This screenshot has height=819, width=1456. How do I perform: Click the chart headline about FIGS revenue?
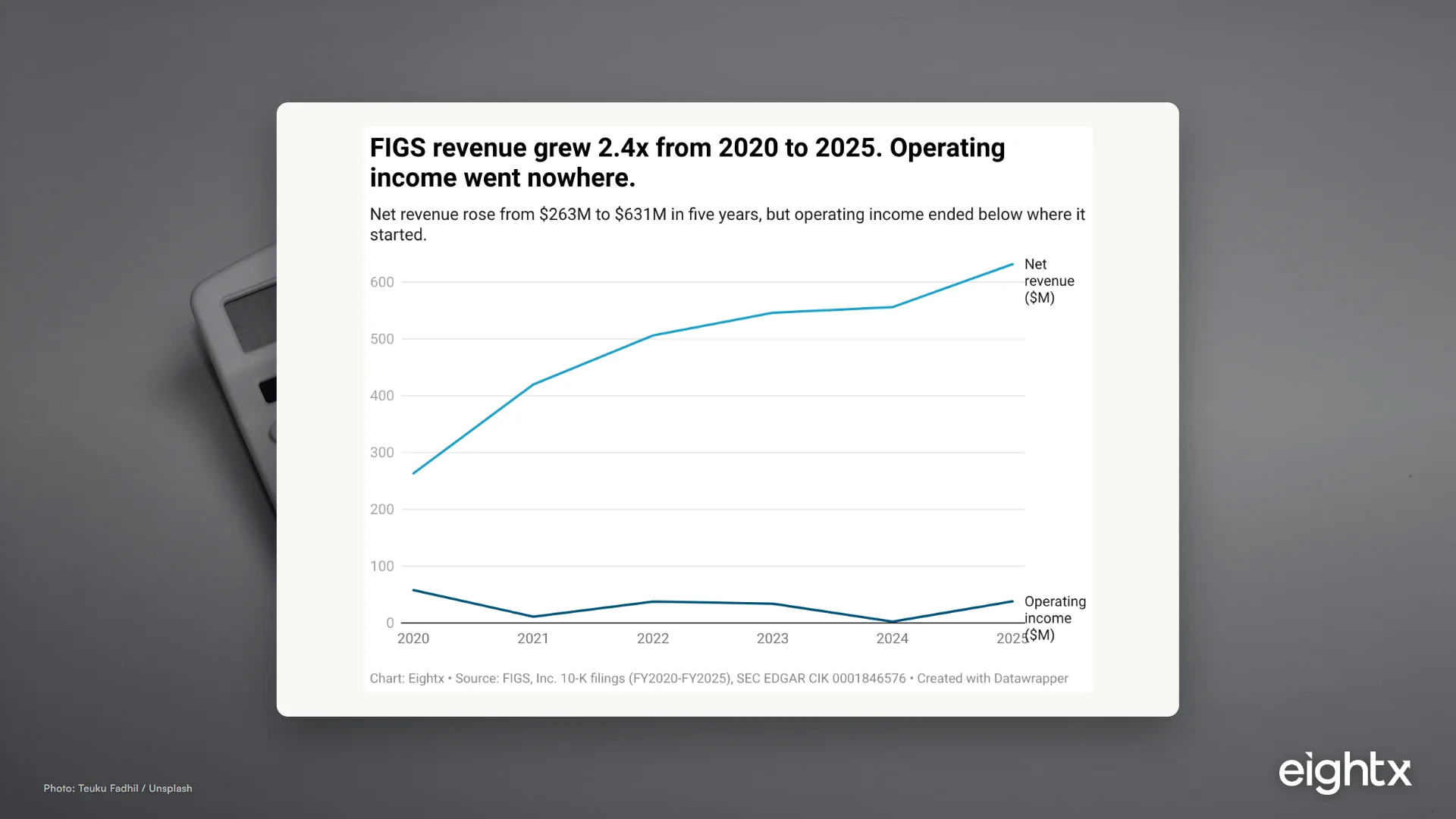pyautogui.click(x=687, y=162)
